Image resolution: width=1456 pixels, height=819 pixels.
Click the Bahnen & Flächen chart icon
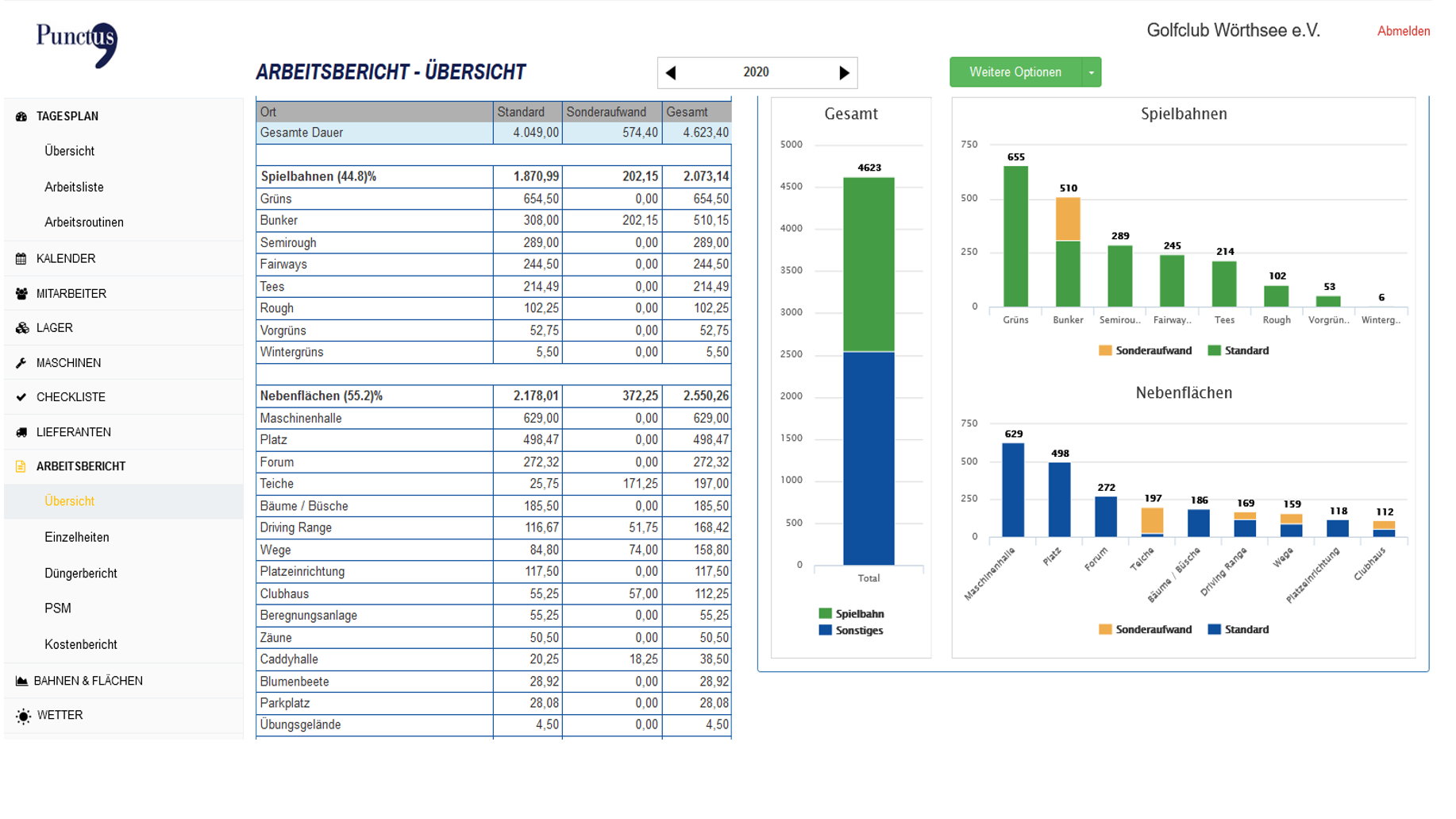click(21, 681)
